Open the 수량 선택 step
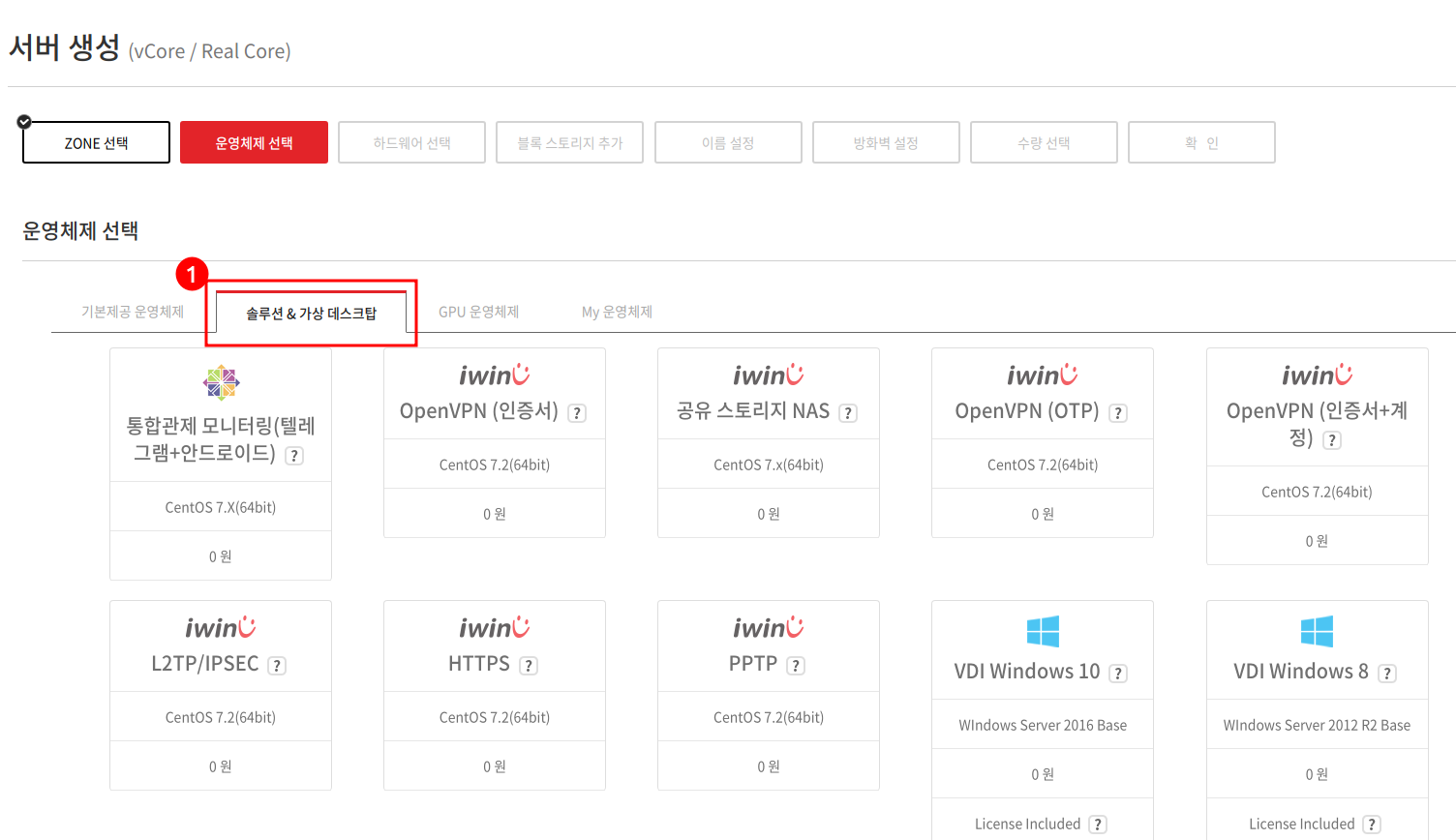The width and height of the screenshot is (1456, 840). click(x=1044, y=142)
